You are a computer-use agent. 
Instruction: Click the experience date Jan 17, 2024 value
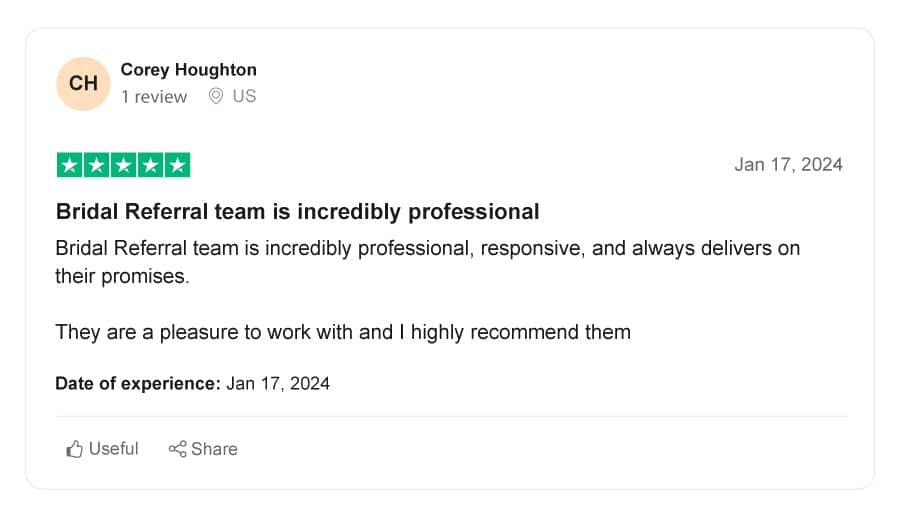click(278, 383)
